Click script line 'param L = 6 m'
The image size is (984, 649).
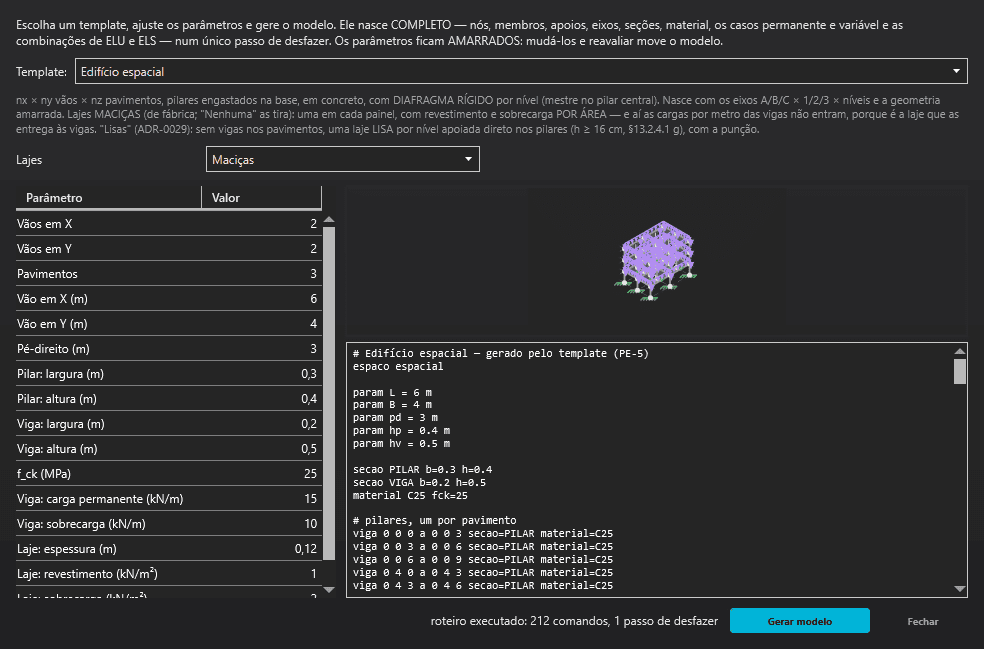[392, 392]
